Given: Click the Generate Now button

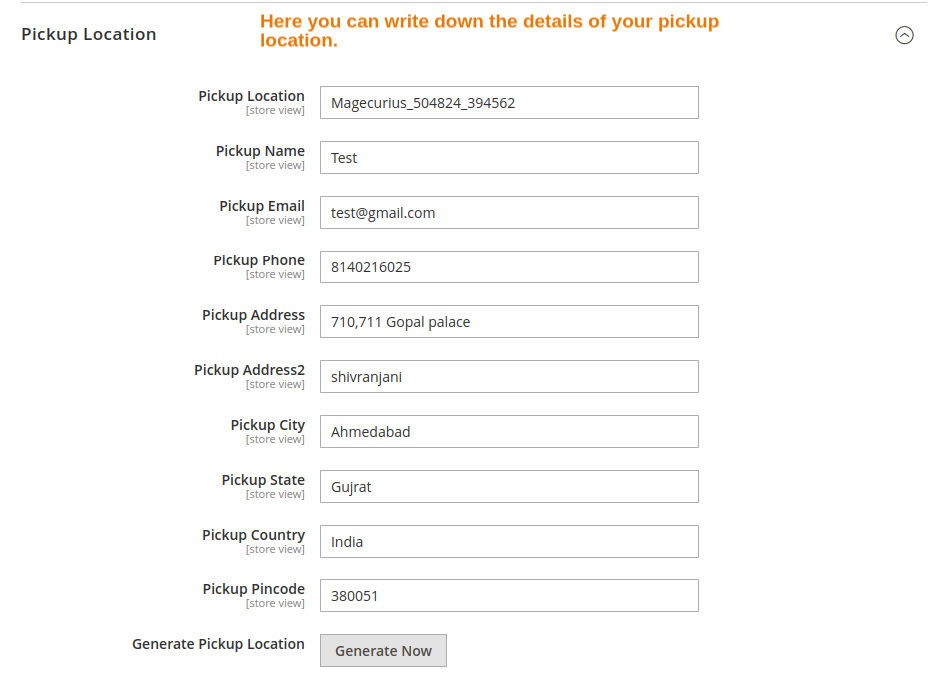Looking at the screenshot, I should pos(383,650).
